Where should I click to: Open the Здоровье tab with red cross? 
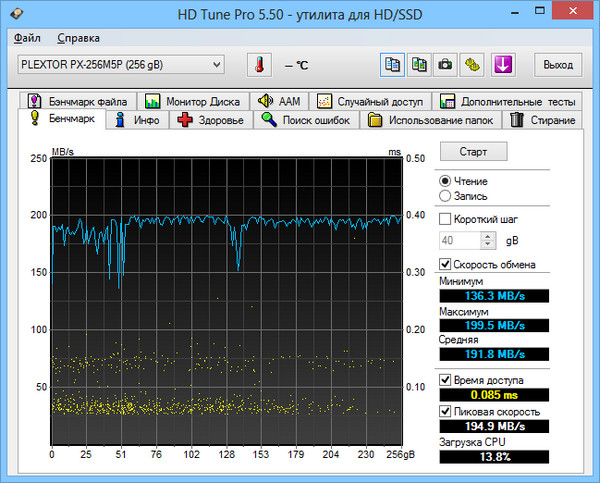tap(211, 120)
